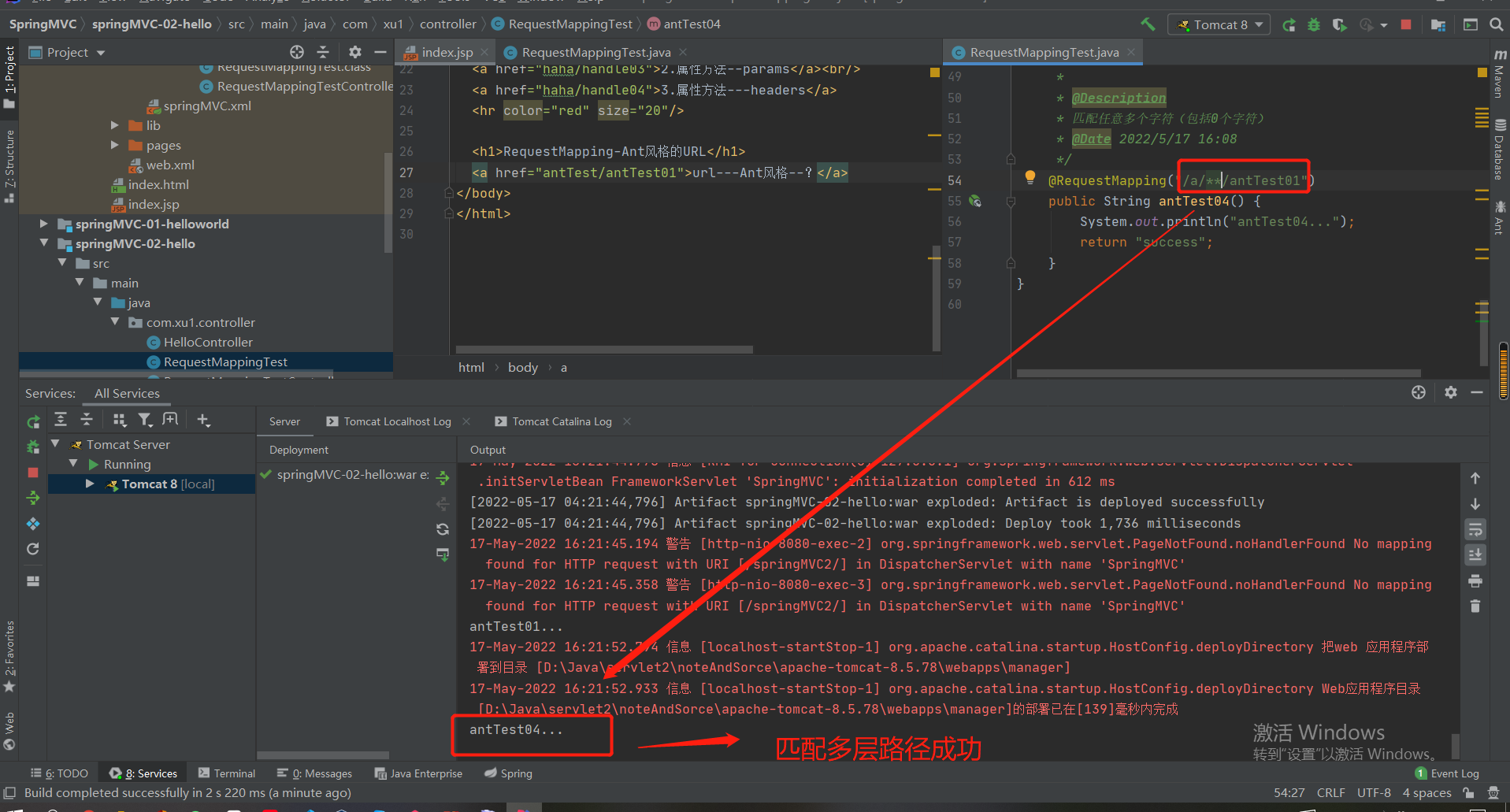
Task: Stop Tomcat from Services sidebar
Action: point(33,473)
